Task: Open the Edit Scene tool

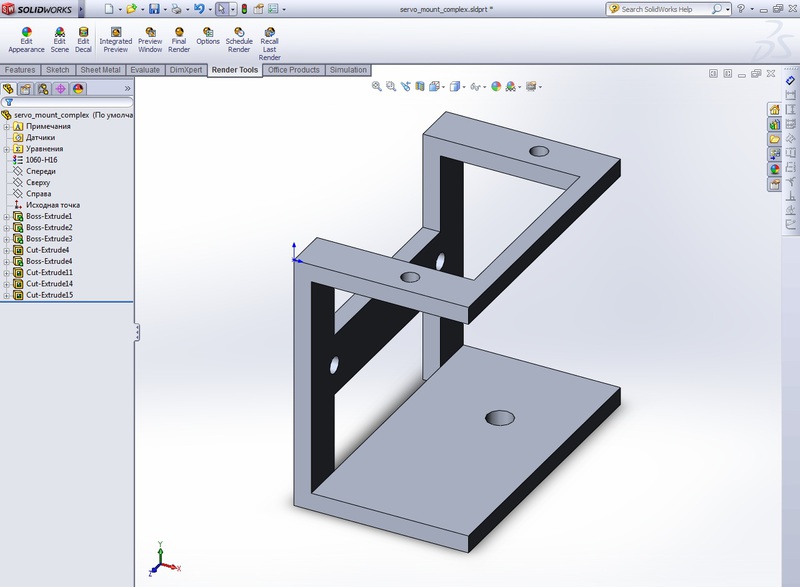Action: point(60,40)
